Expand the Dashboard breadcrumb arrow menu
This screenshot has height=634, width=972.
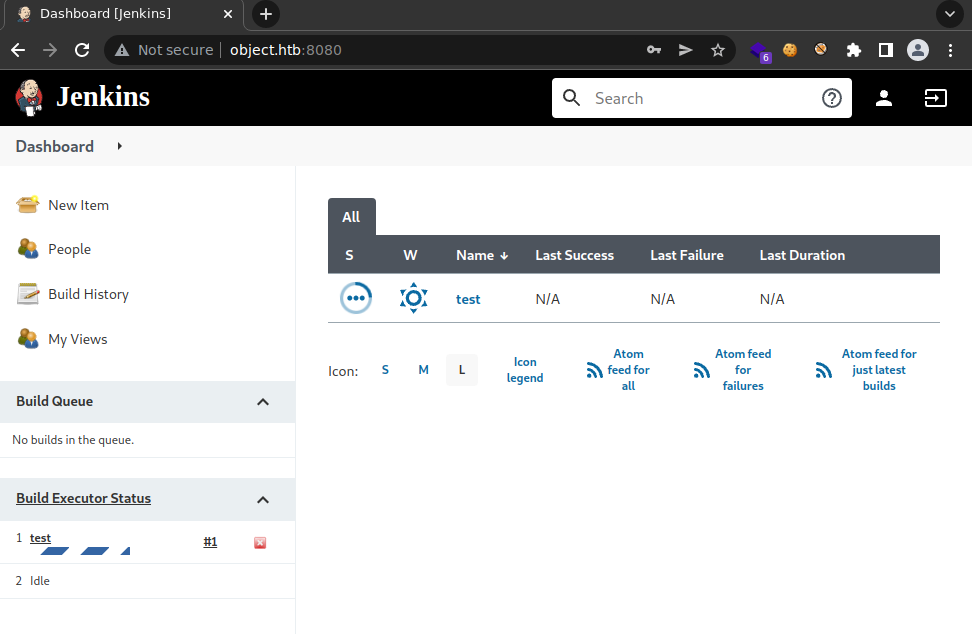(120, 146)
